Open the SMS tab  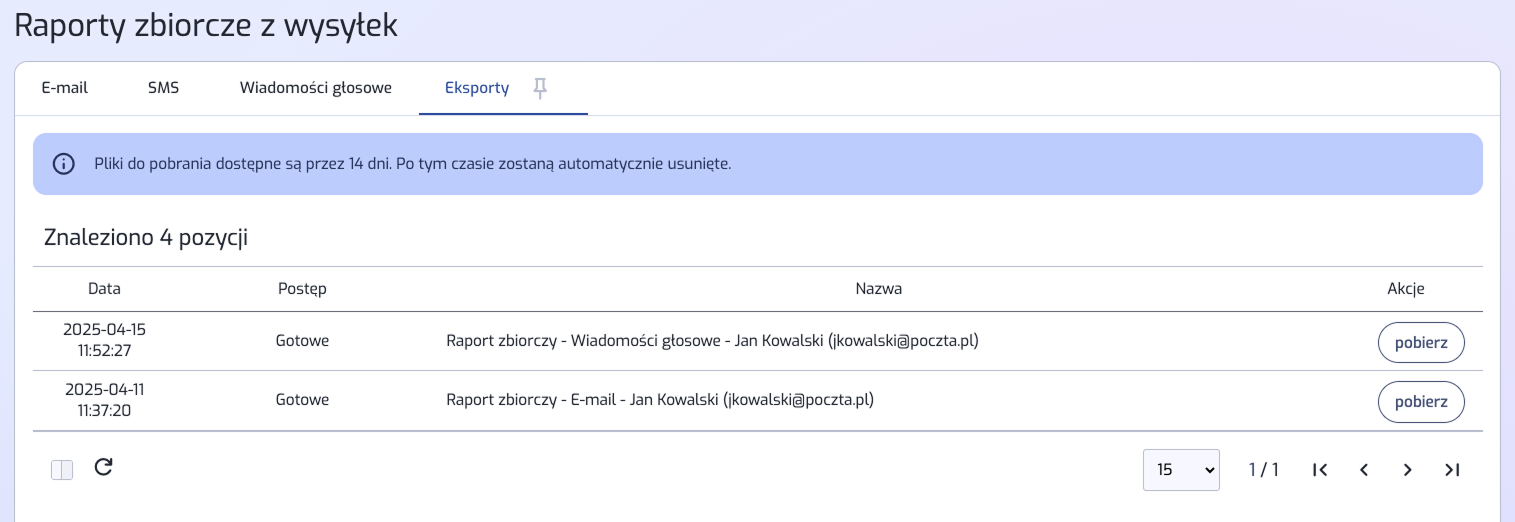(x=163, y=88)
